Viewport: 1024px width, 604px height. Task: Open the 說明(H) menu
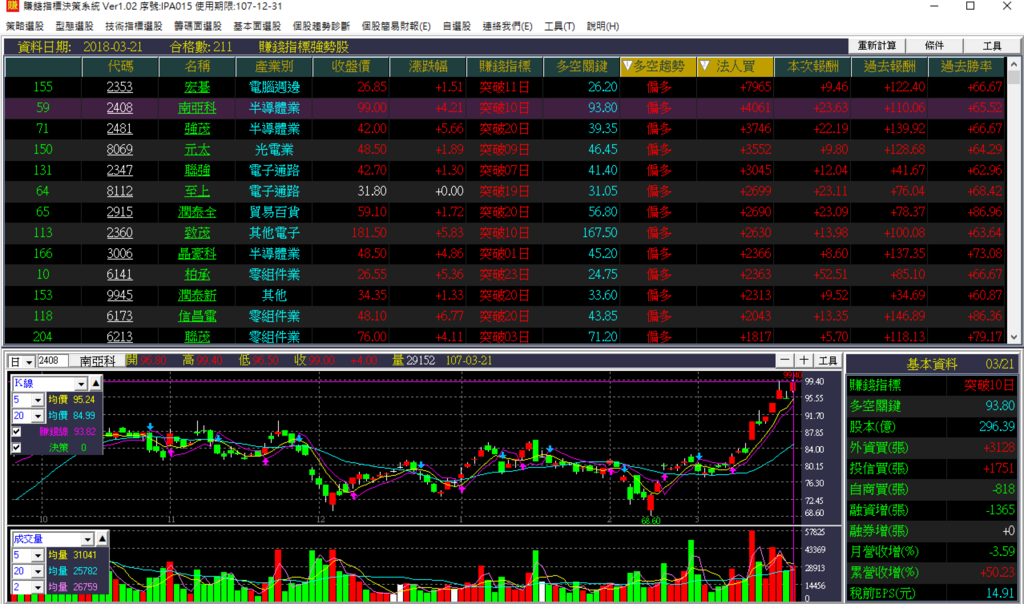603,26
